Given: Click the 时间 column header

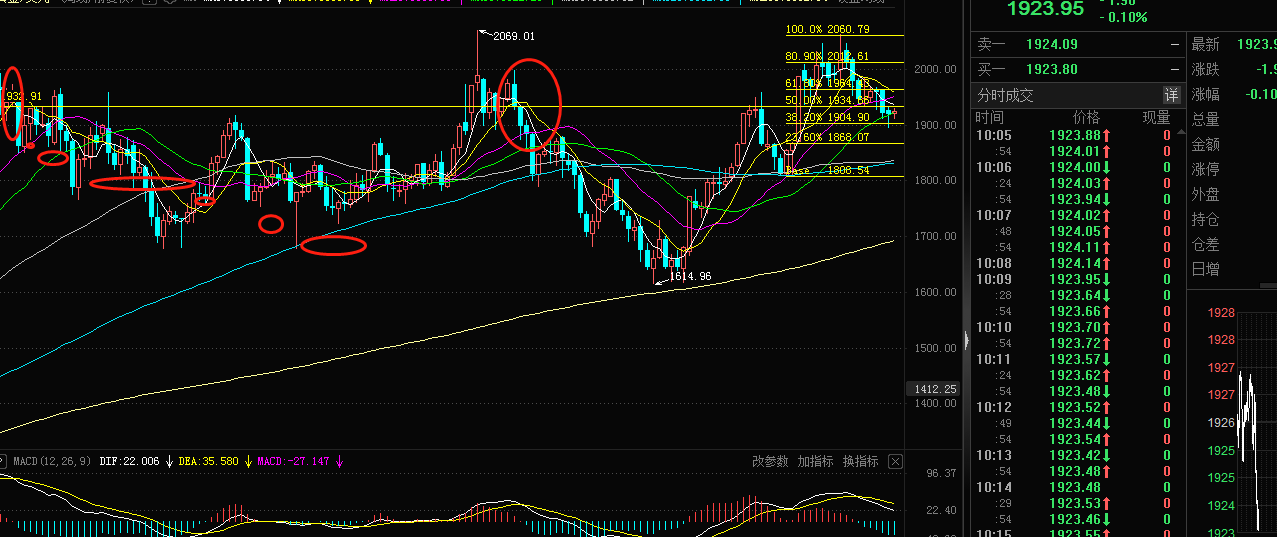Looking at the screenshot, I should coord(990,118).
